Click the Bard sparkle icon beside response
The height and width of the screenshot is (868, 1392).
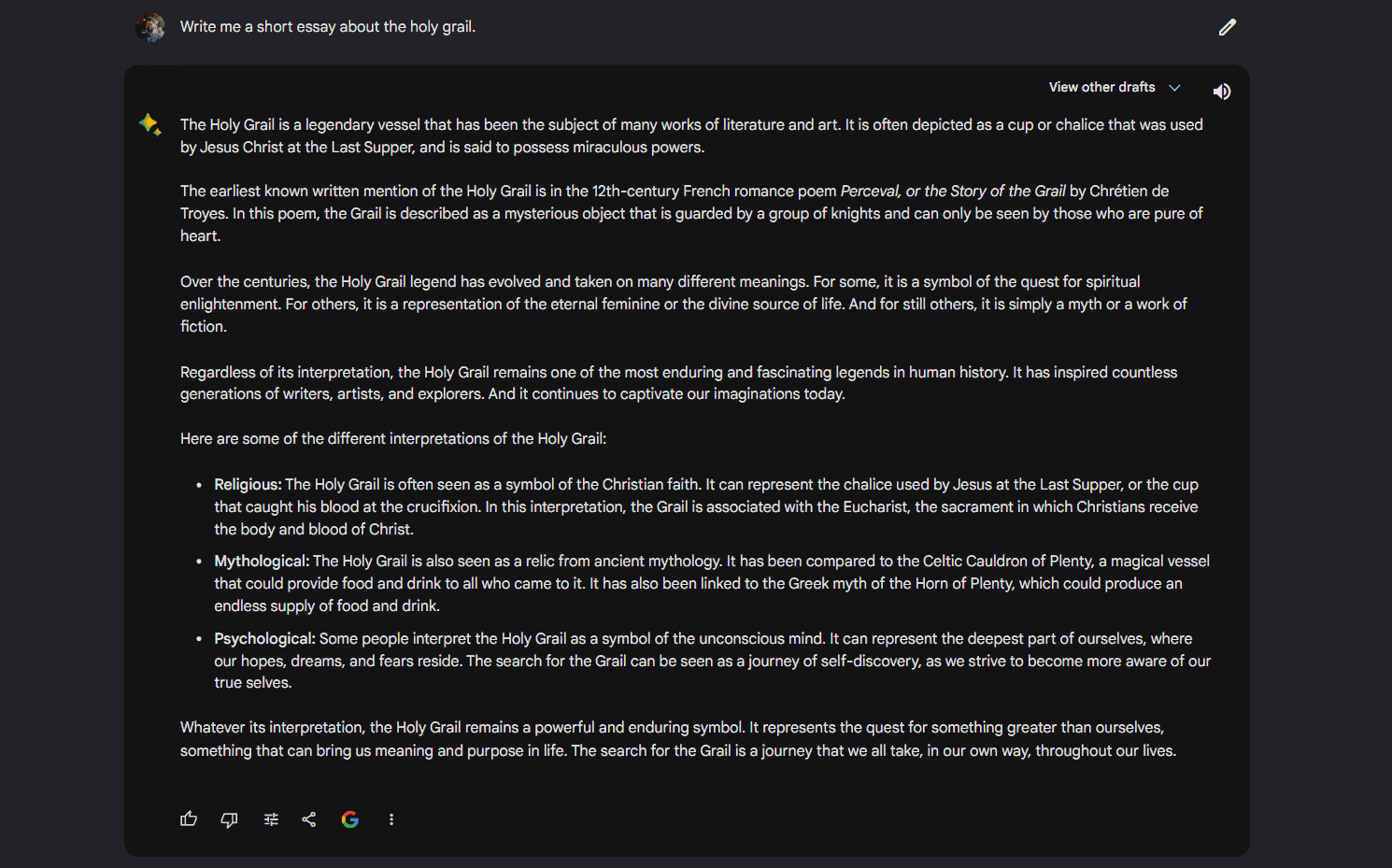click(x=149, y=124)
